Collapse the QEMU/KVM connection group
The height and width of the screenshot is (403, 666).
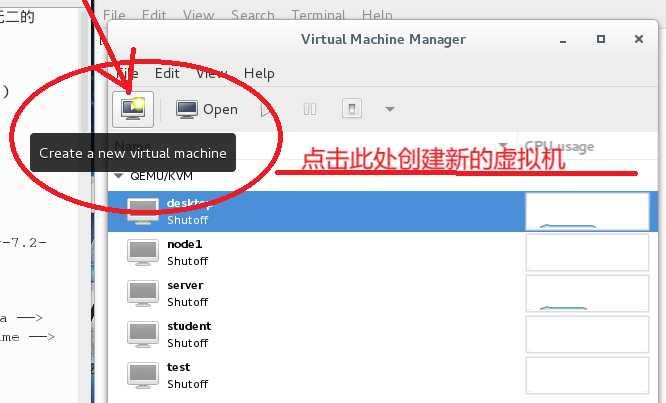(119, 176)
